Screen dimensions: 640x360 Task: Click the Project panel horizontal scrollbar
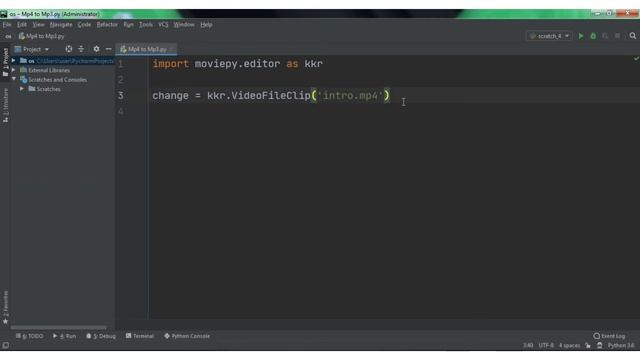[59, 327]
